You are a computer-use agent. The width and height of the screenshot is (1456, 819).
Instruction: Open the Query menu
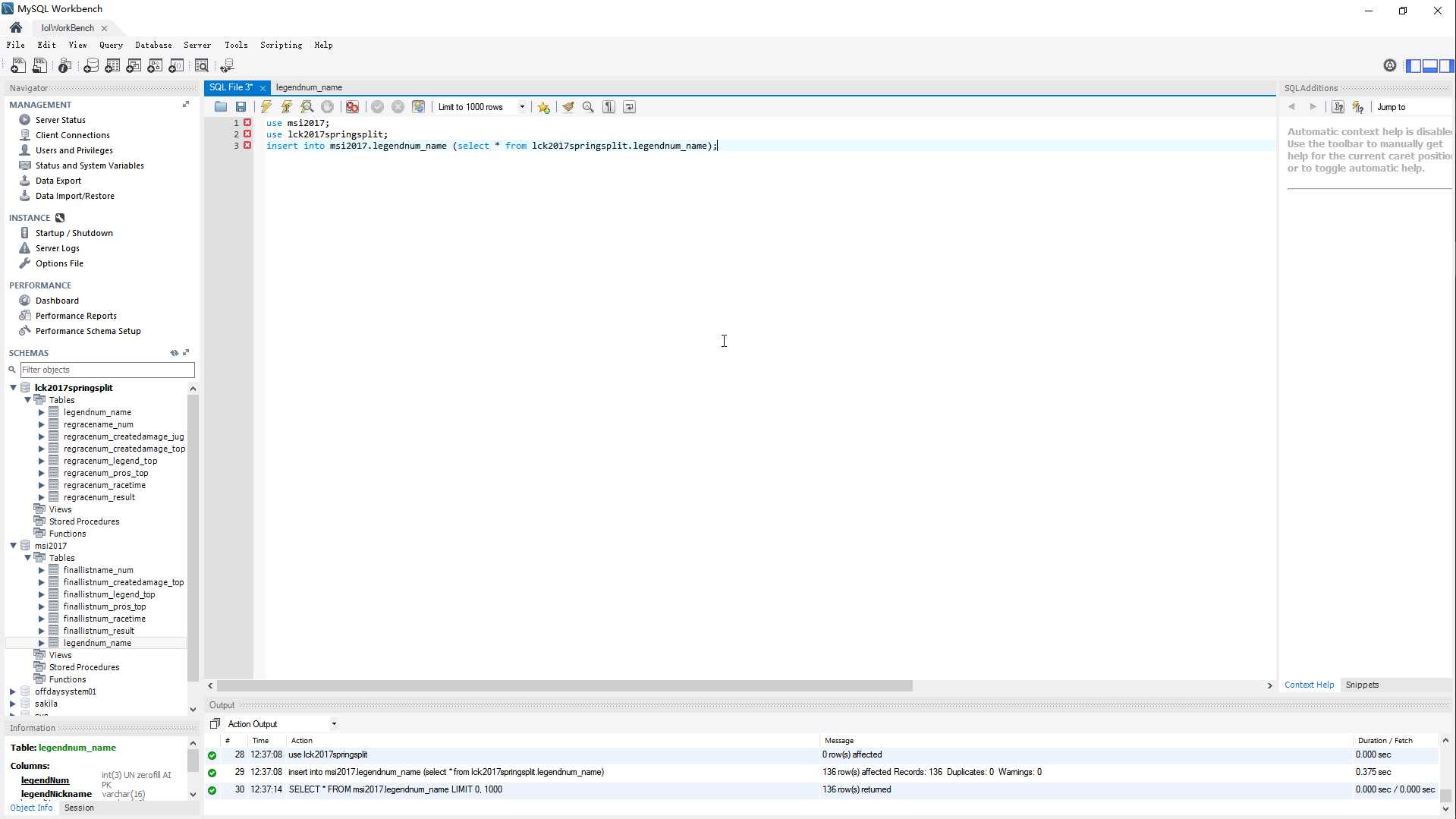coord(111,45)
